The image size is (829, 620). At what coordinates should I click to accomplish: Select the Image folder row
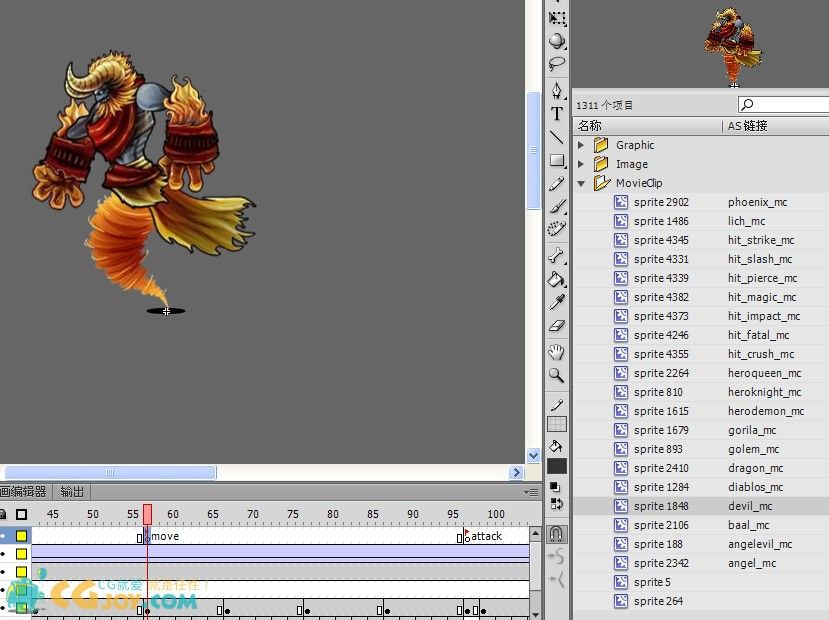pyautogui.click(x=701, y=164)
